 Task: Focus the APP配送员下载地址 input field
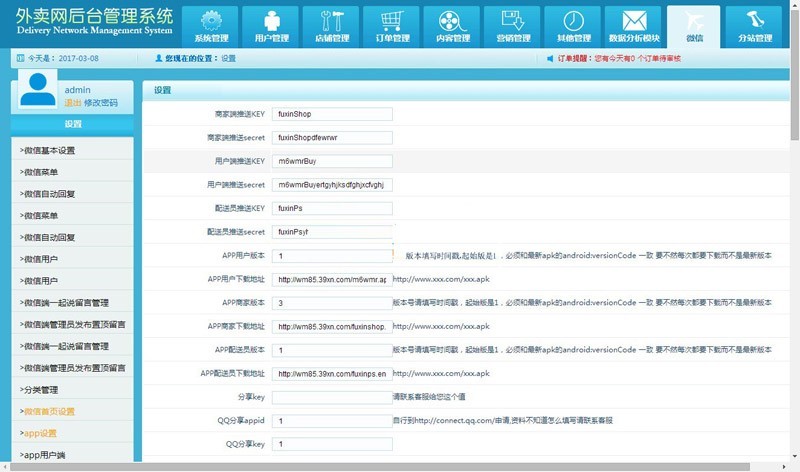[x=332, y=374]
